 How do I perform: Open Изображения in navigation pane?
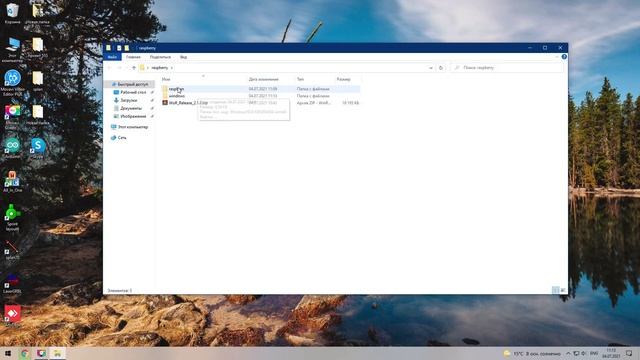(133, 116)
